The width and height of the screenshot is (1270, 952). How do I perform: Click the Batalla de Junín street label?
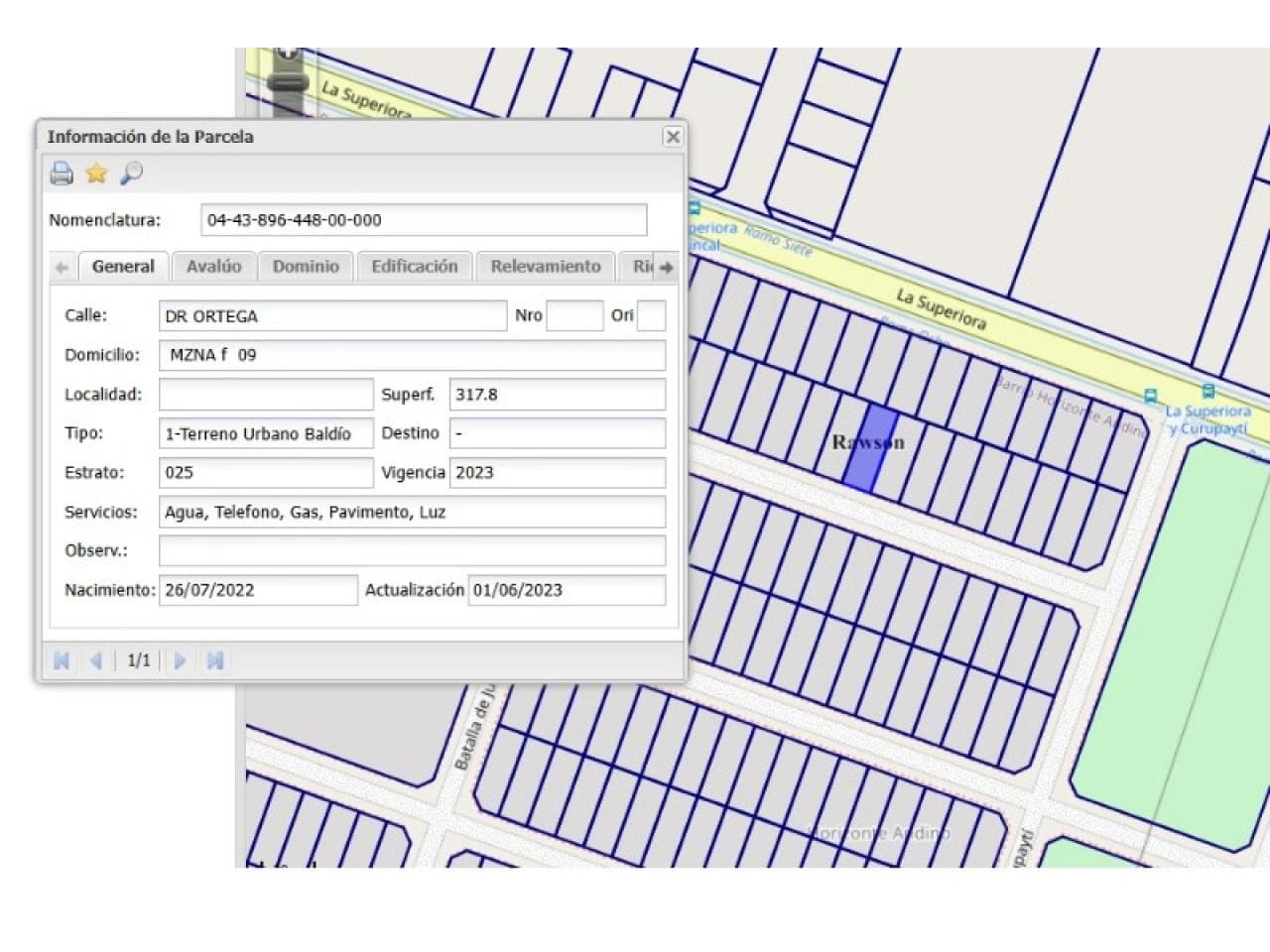[x=474, y=726]
